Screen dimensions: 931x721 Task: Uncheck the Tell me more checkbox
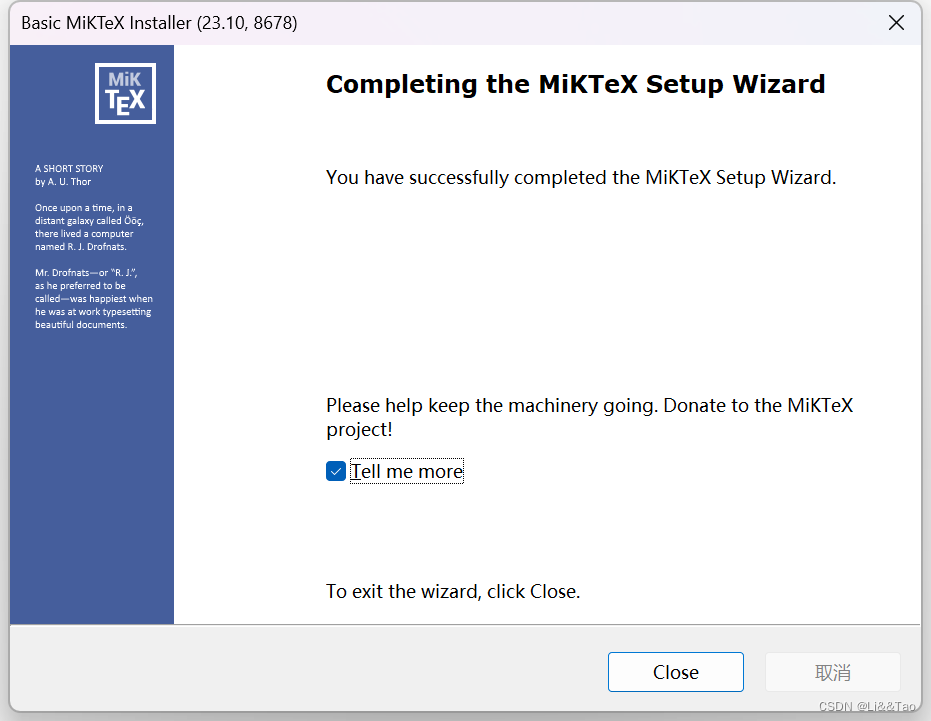(336, 471)
